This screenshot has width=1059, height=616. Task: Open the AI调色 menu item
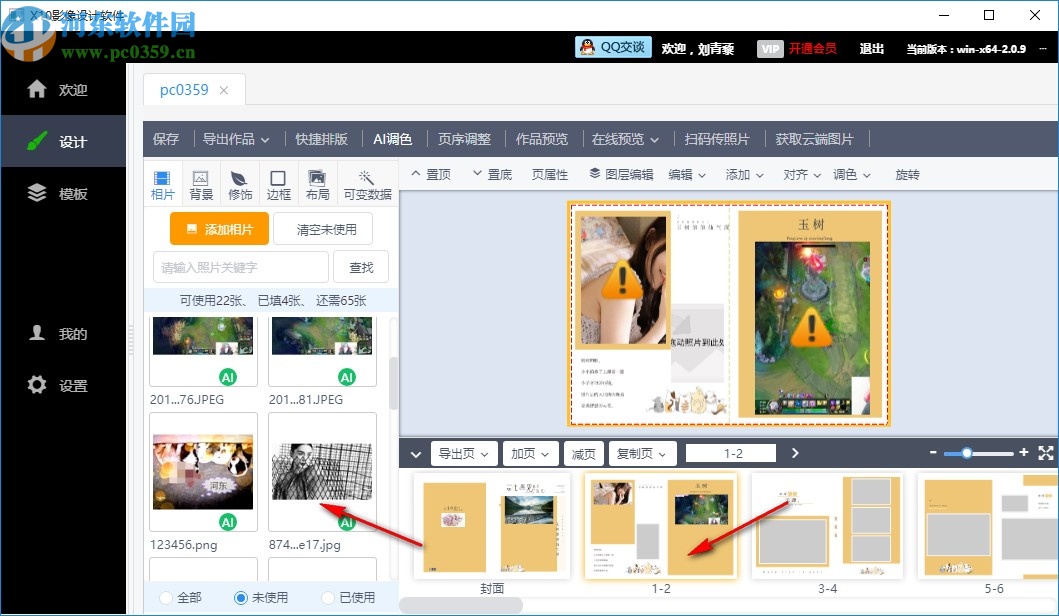coord(392,139)
